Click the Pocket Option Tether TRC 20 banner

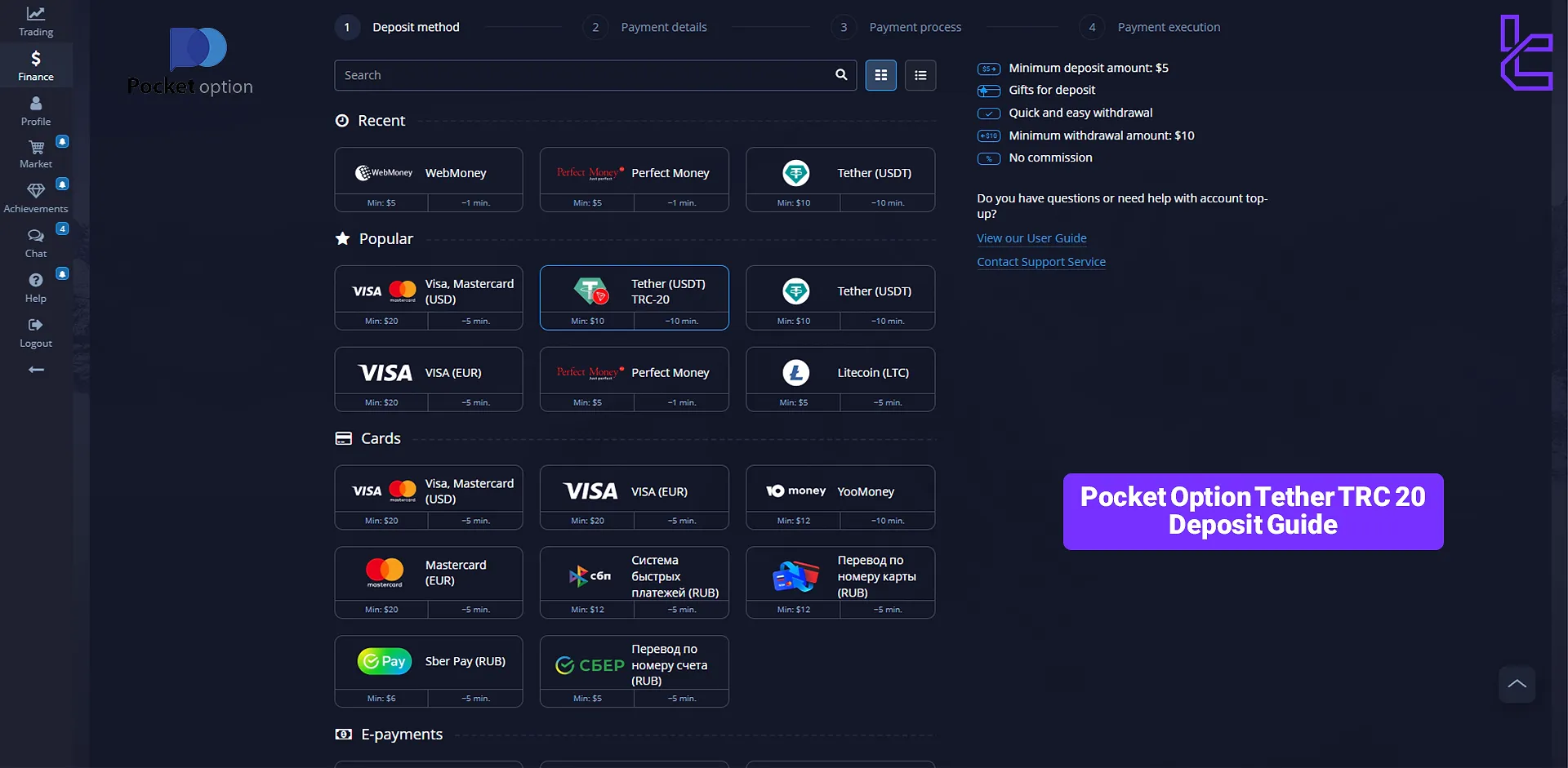point(1253,512)
